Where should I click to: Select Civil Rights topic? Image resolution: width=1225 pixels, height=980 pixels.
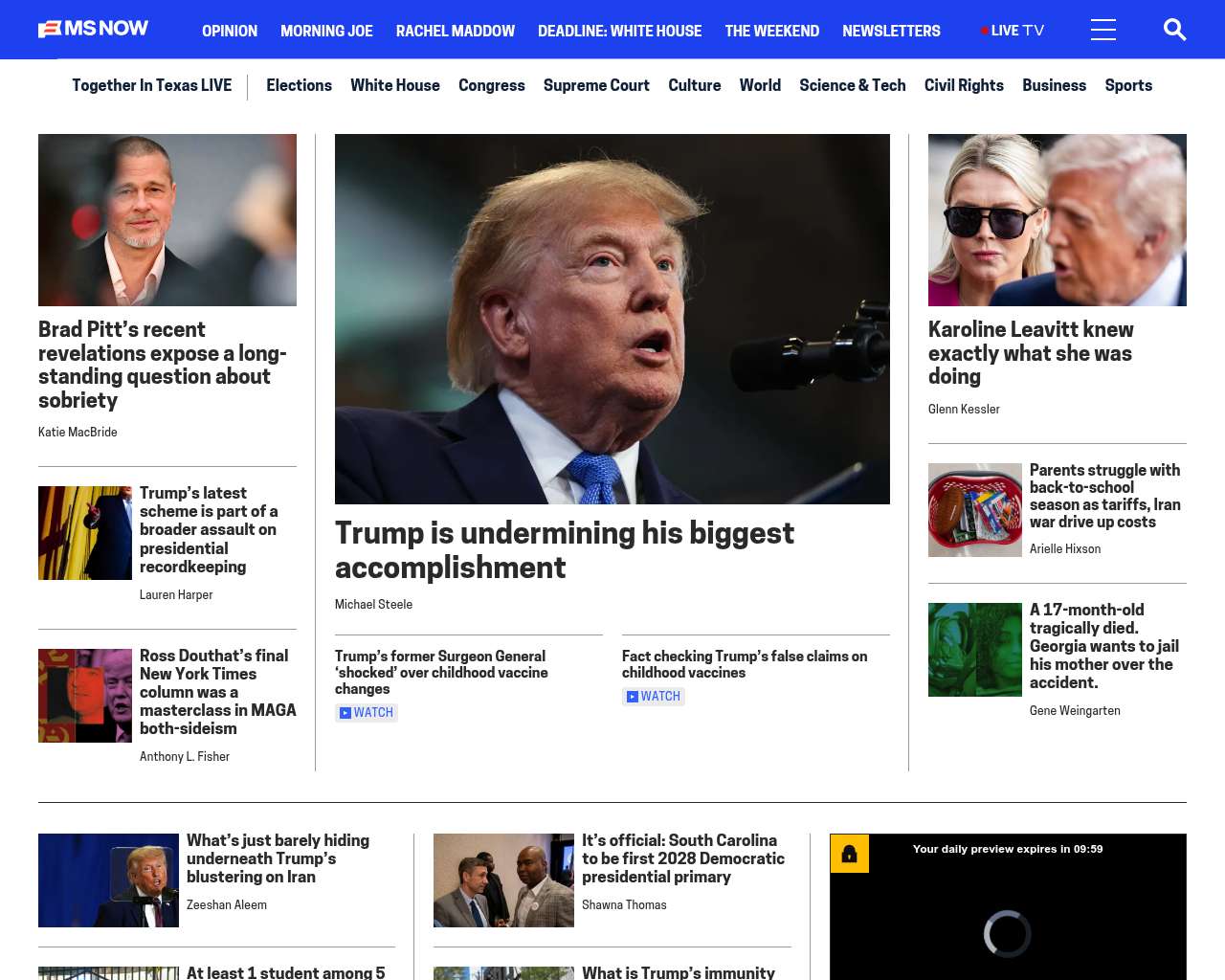coord(964,85)
